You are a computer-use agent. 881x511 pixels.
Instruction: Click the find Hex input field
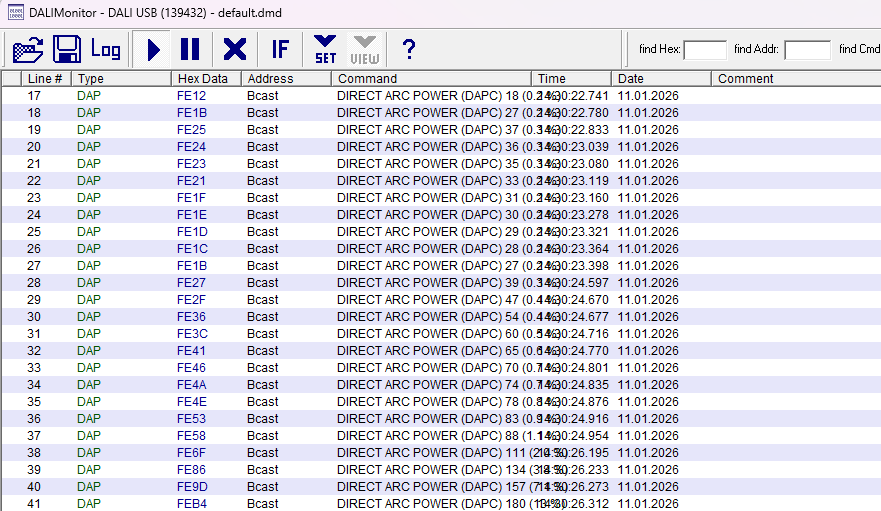click(705, 50)
